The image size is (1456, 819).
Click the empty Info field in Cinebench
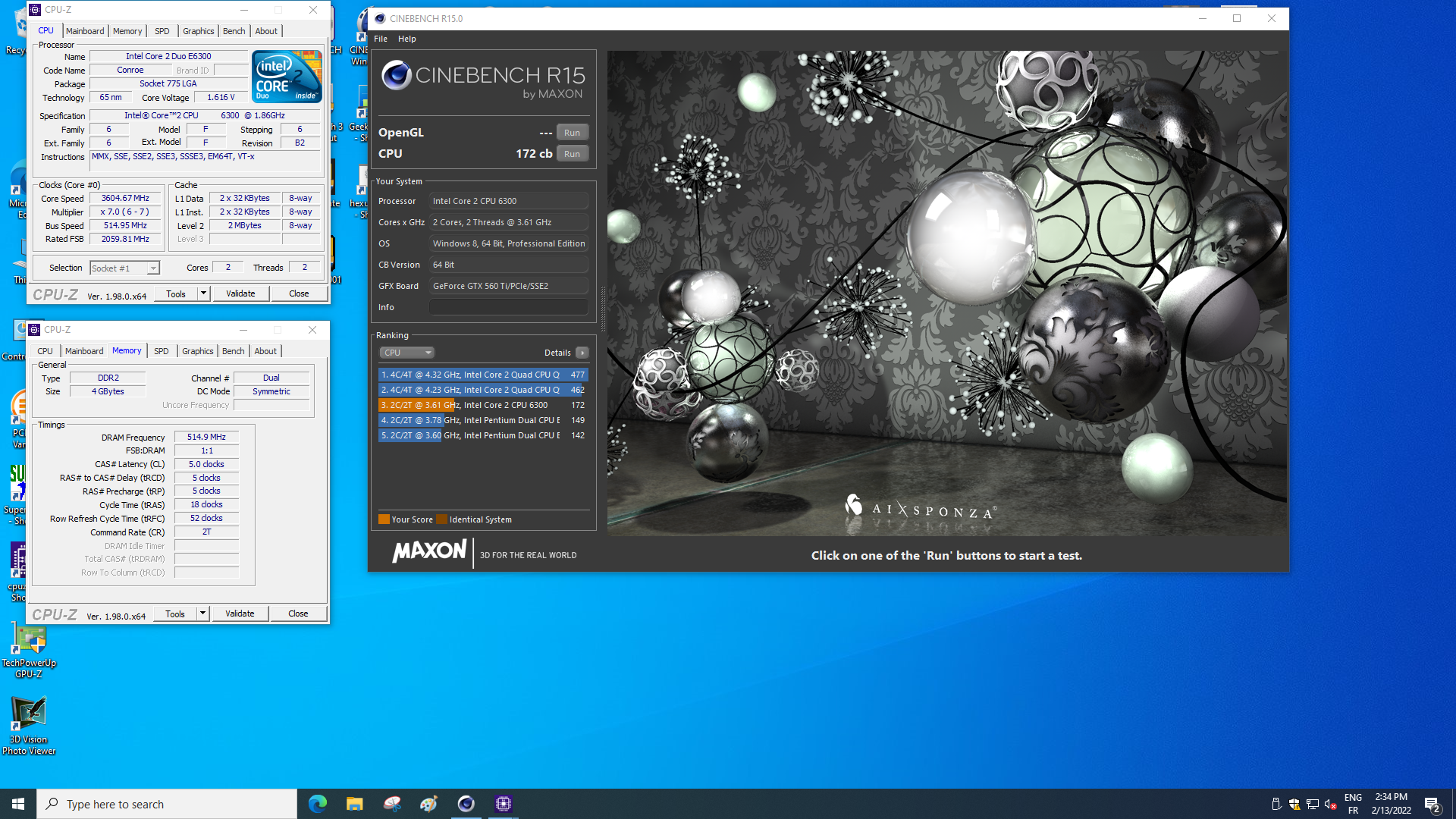click(509, 307)
